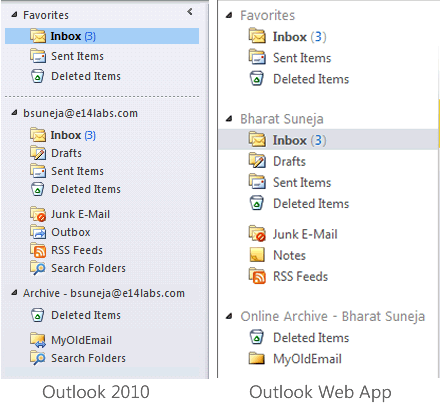The width and height of the screenshot is (446, 404).
Task: Click the Junk E-Mail folder icon in Outlook 2010
Action: (x=38, y=214)
